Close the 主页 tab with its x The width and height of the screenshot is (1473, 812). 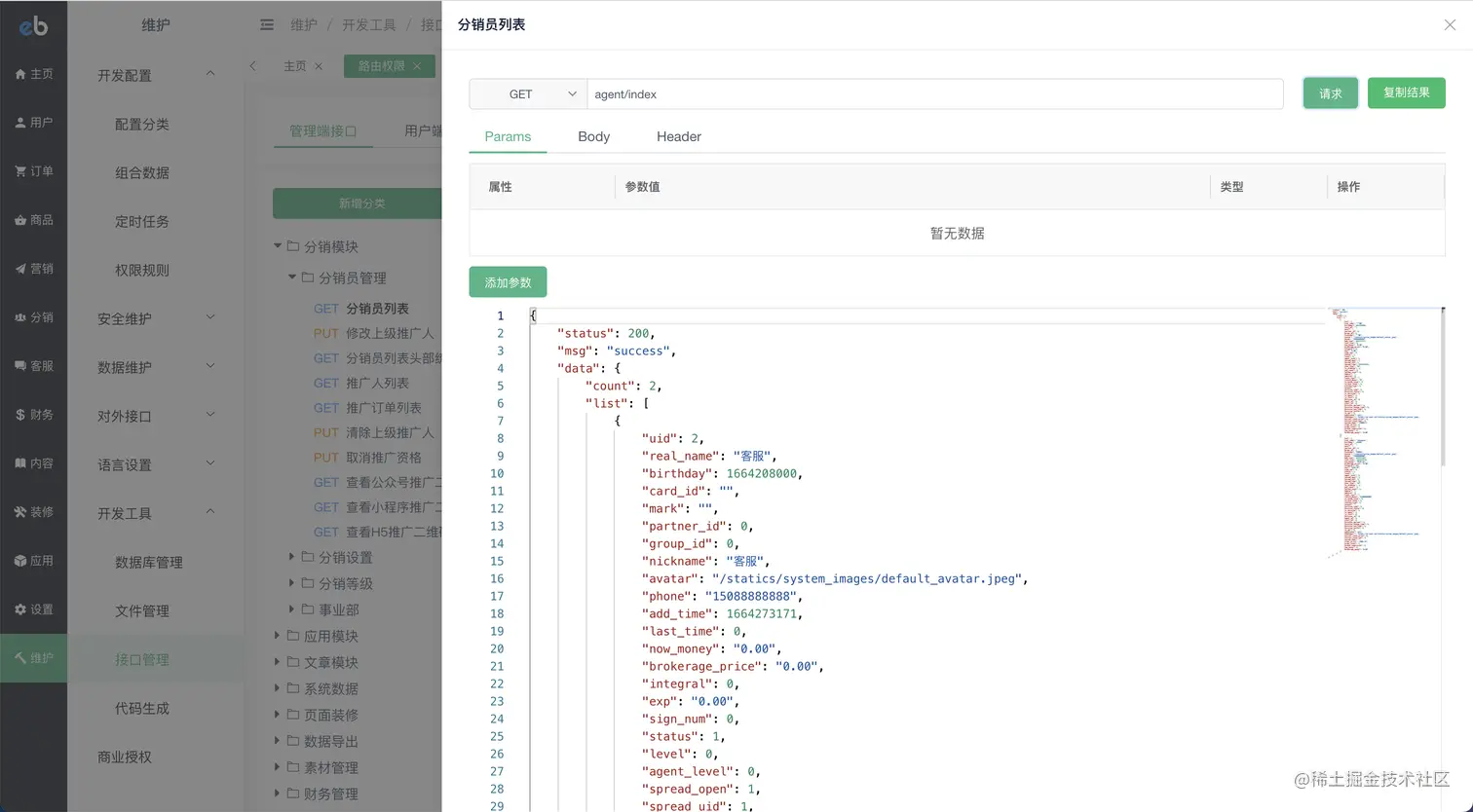(x=319, y=66)
